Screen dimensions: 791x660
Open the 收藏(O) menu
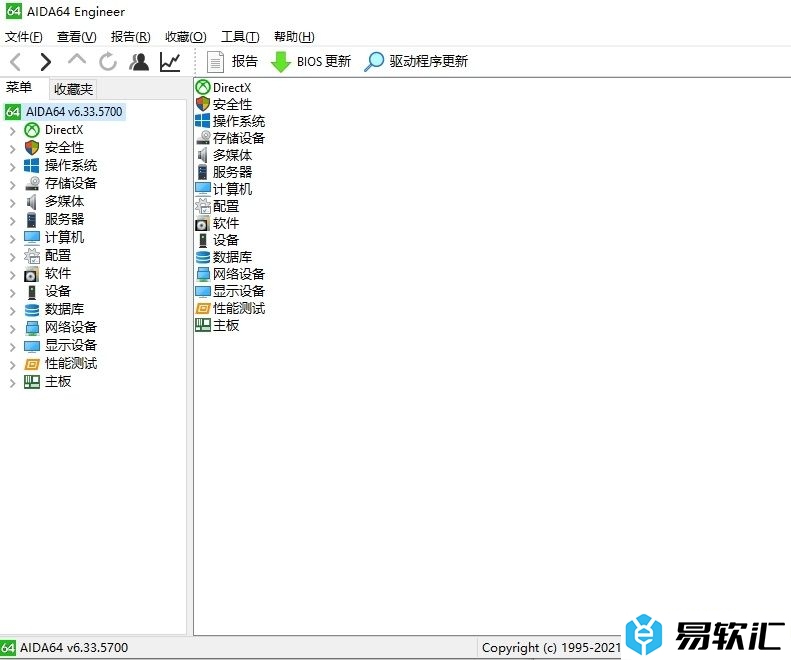186,37
